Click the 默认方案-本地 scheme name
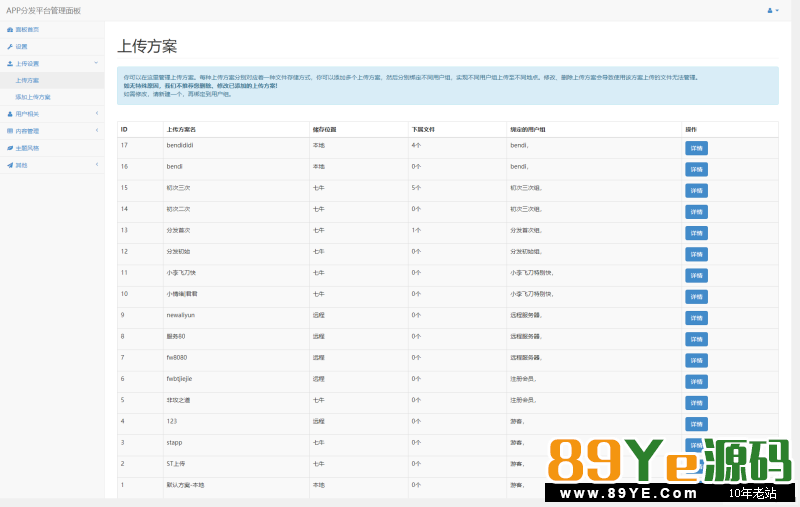The width and height of the screenshot is (800, 507). 185,485
